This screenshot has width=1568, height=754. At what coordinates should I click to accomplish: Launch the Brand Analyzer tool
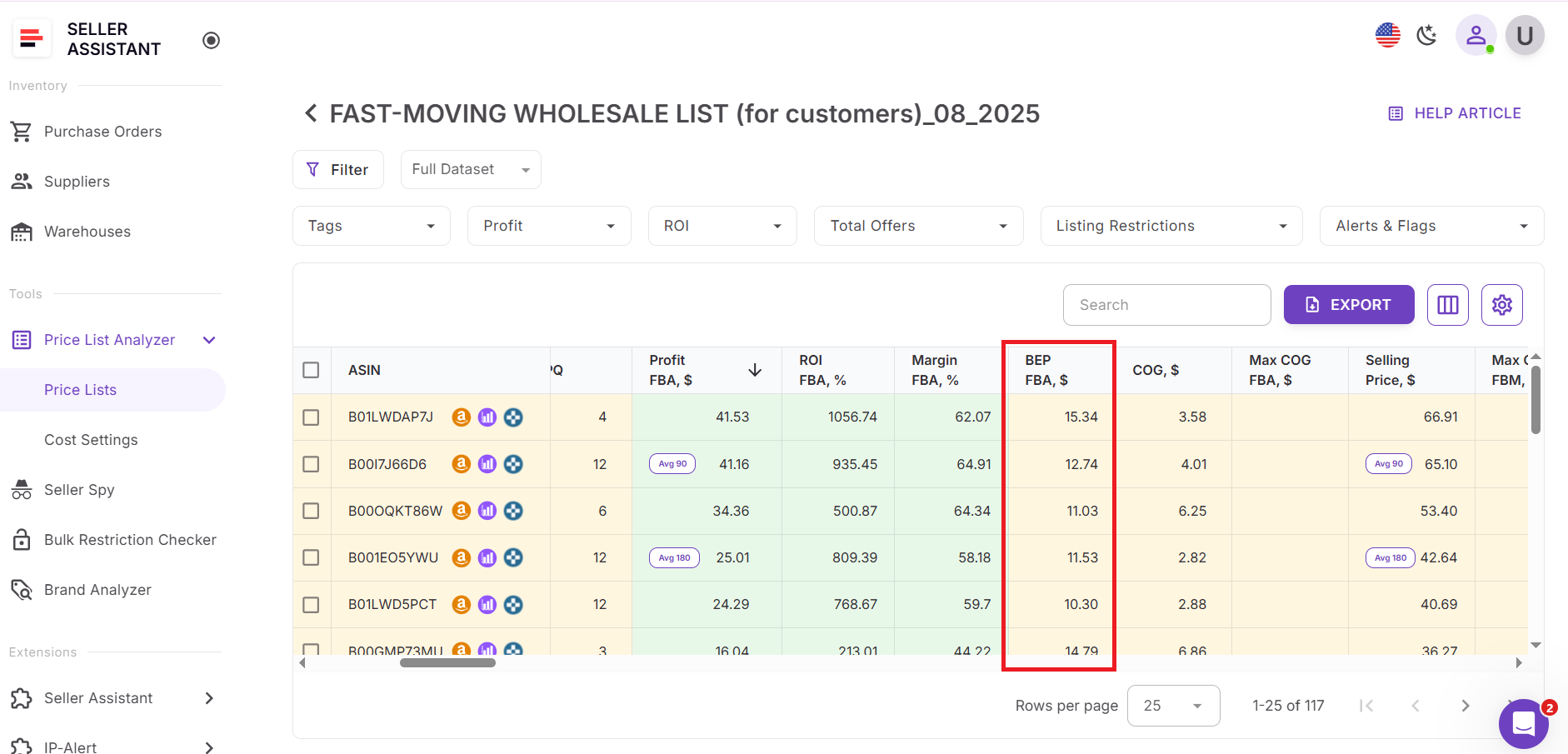point(97,589)
